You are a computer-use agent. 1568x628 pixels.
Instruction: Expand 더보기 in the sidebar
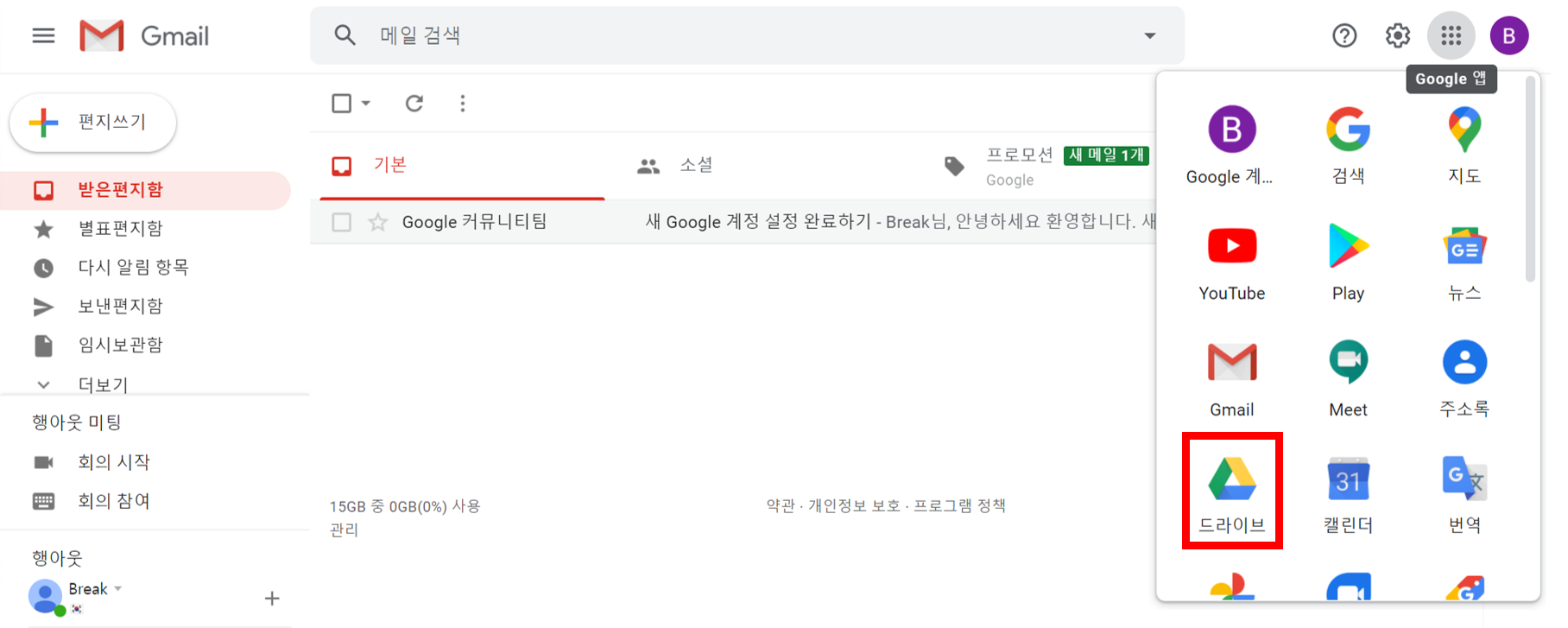pyautogui.click(x=104, y=384)
